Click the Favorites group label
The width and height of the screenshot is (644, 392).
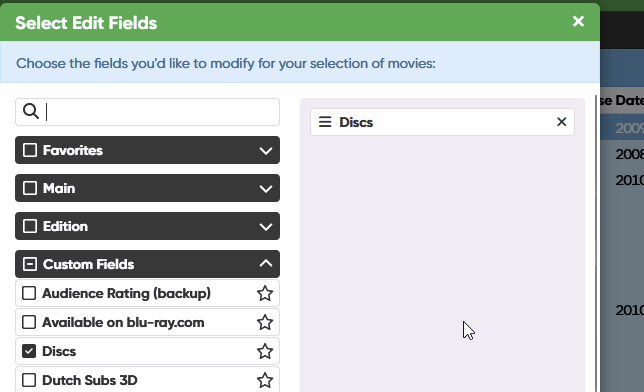pyautogui.click(x=73, y=150)
